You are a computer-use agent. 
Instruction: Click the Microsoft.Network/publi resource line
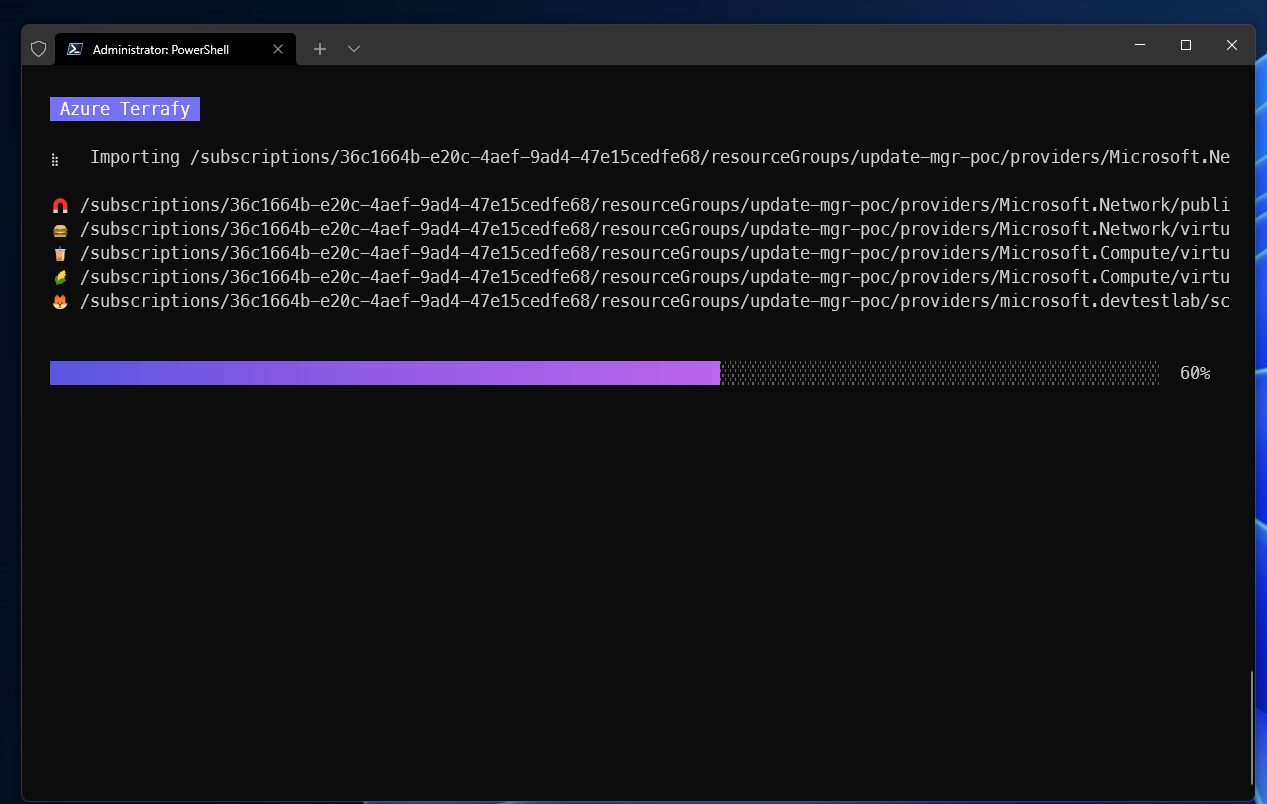point(655,205)
